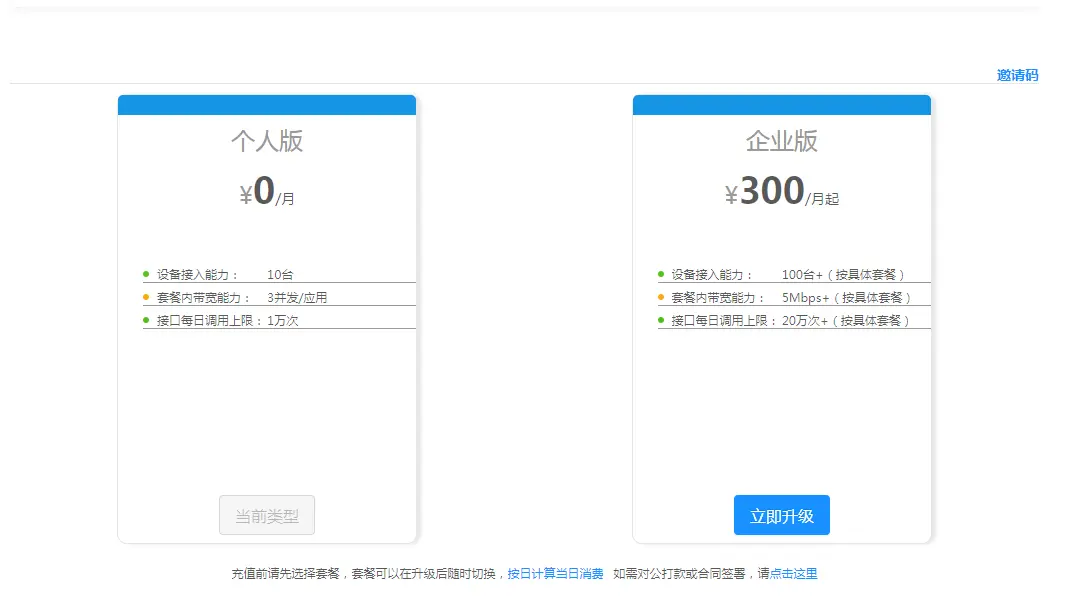The height and width of the screenshot is (596, 1070).
Task: Select the 个人版 plan title
Action: click(x=267, y=141)
